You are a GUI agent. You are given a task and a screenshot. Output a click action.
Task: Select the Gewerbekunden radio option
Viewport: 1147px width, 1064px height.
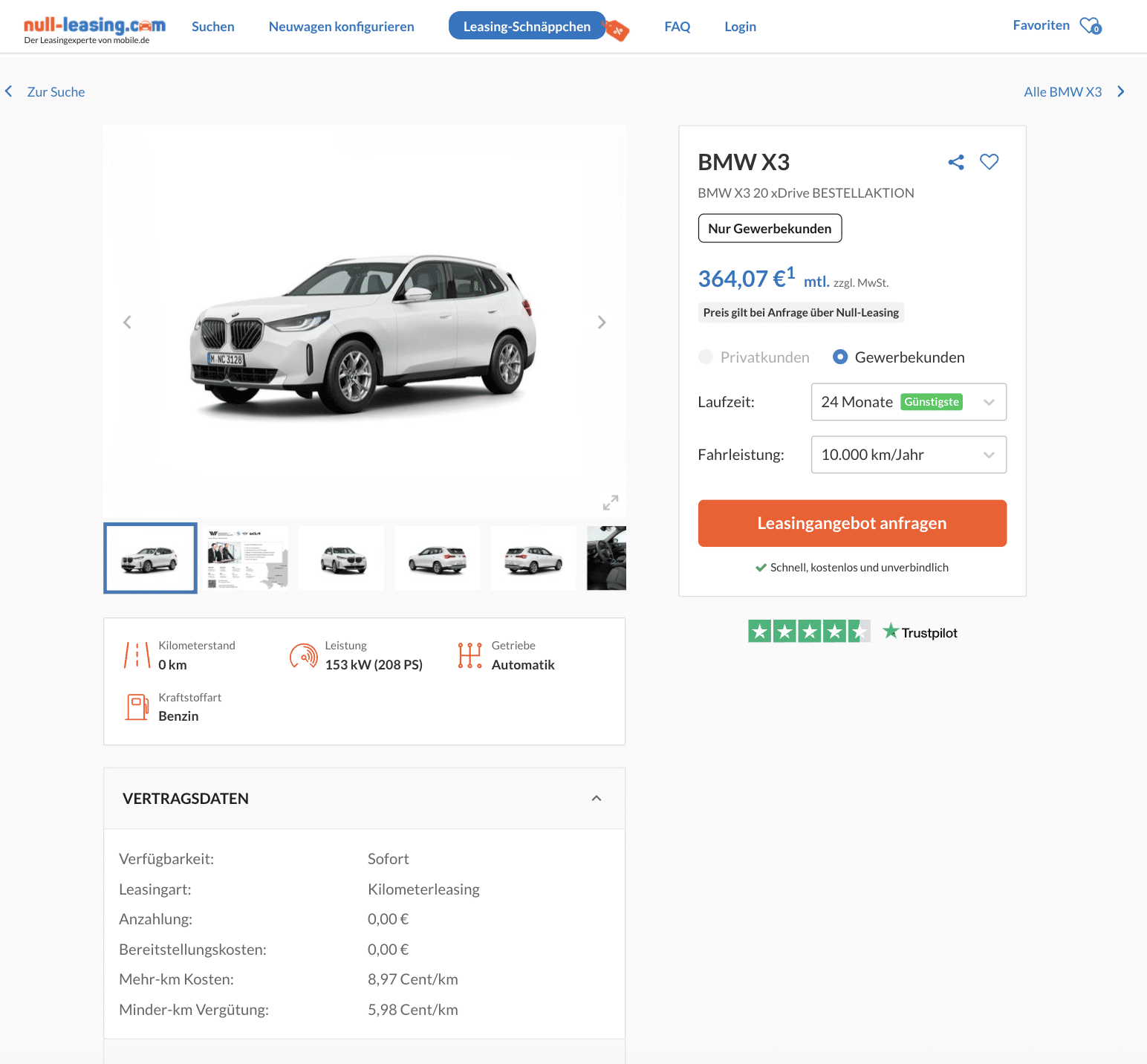coord(840,357)
